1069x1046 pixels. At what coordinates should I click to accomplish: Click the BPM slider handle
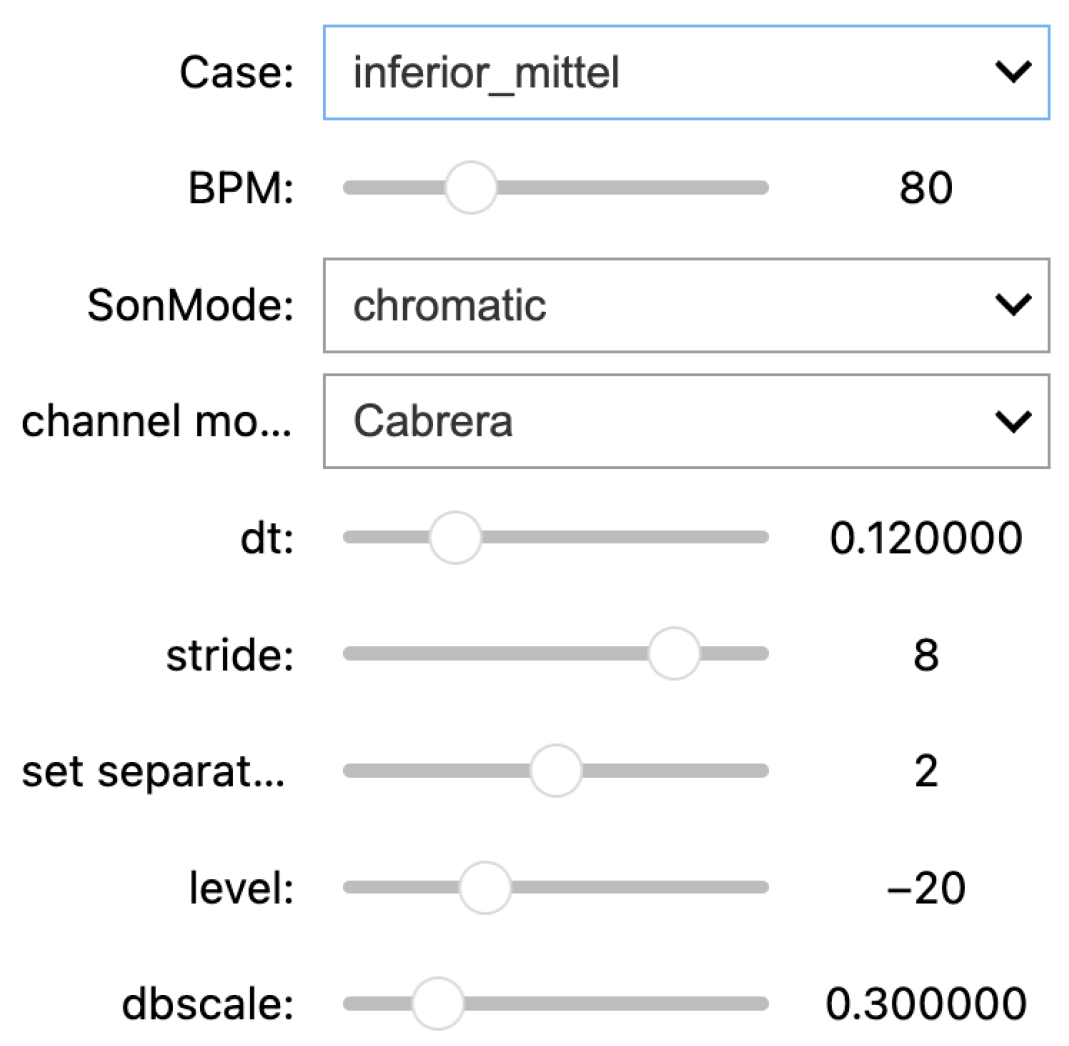coord(470,187)
